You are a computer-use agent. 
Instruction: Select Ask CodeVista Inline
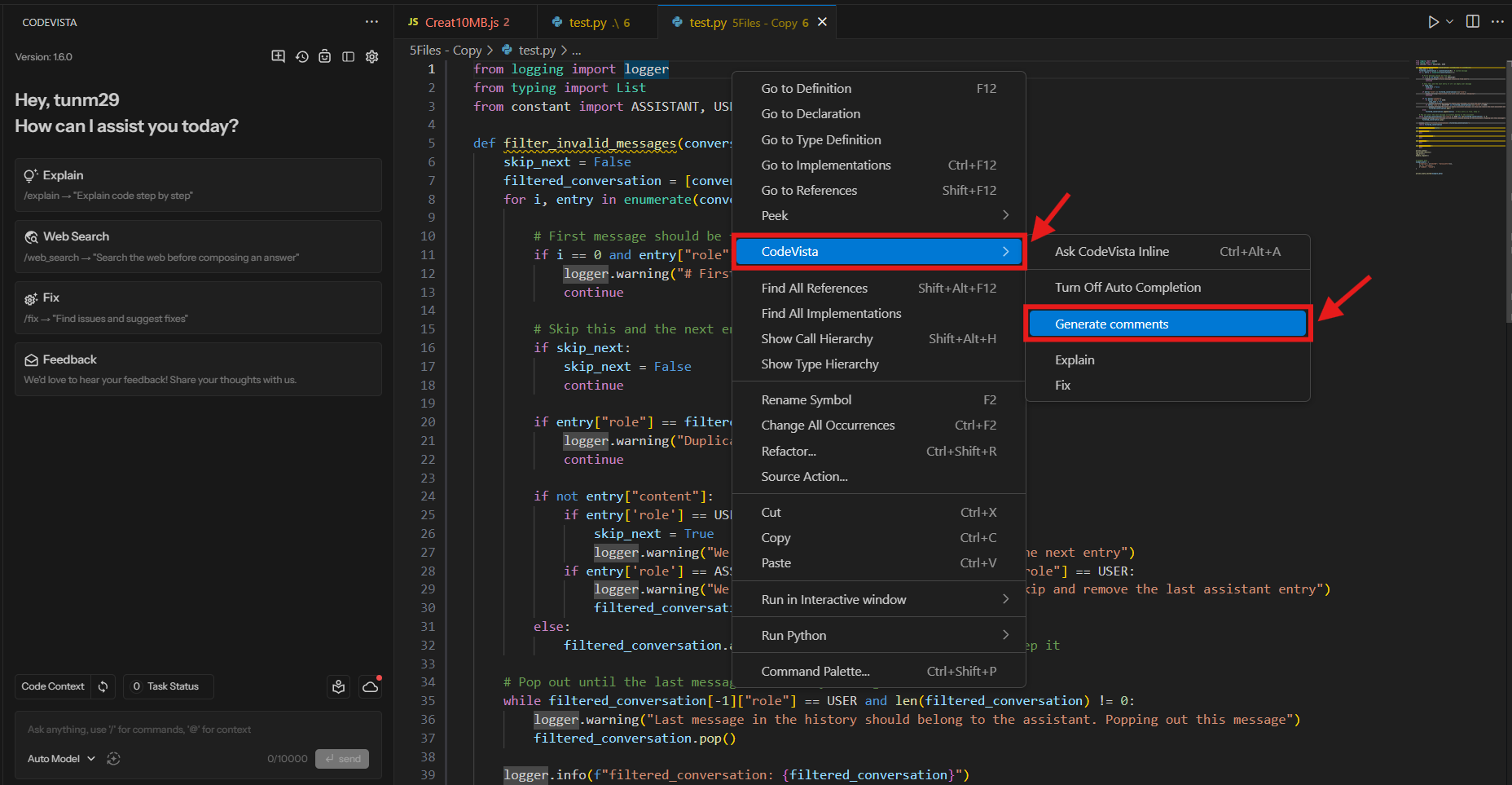click(1167, 251)
